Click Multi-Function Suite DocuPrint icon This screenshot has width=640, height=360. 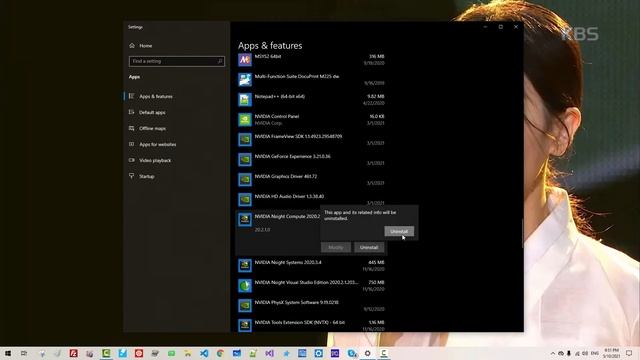(245, 80)
